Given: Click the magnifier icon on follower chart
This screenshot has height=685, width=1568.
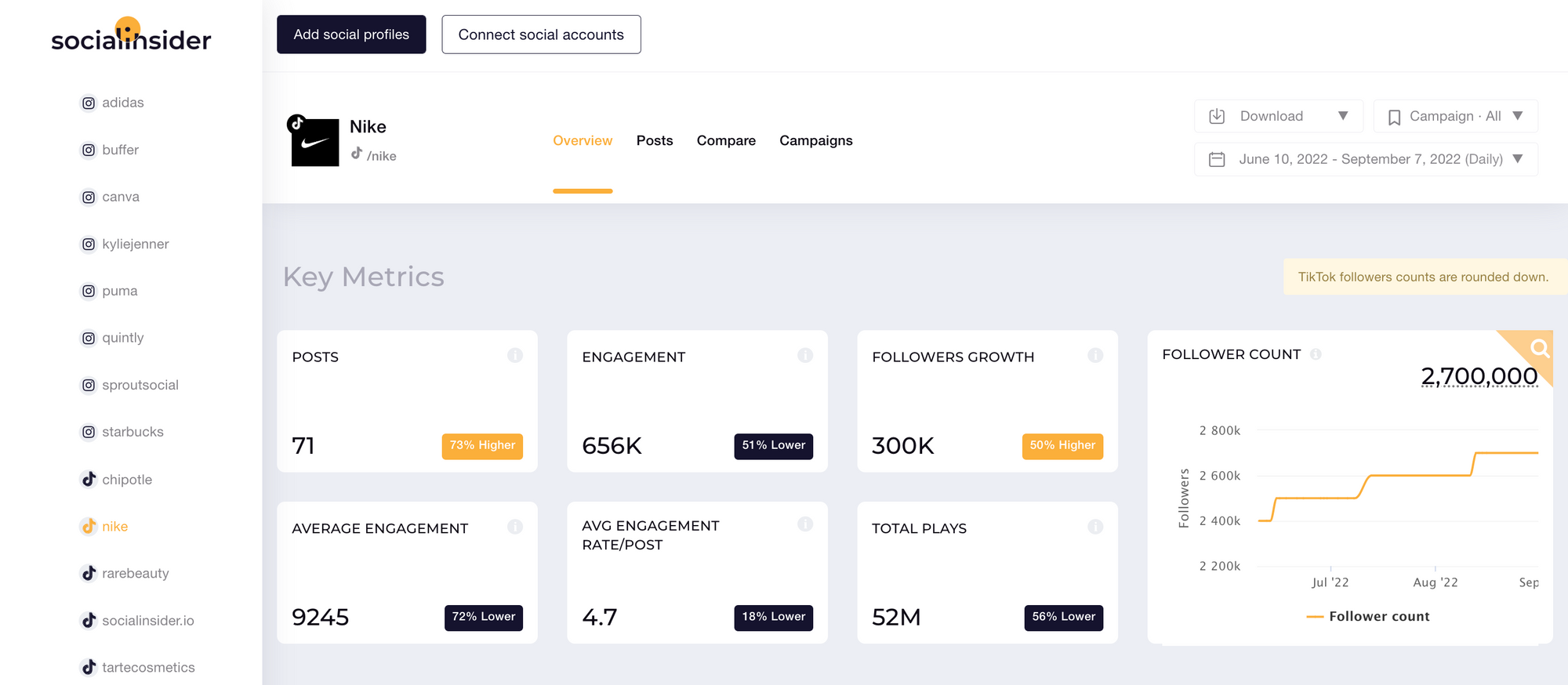Looking at the screenshot, I should tap(1539, 347).
